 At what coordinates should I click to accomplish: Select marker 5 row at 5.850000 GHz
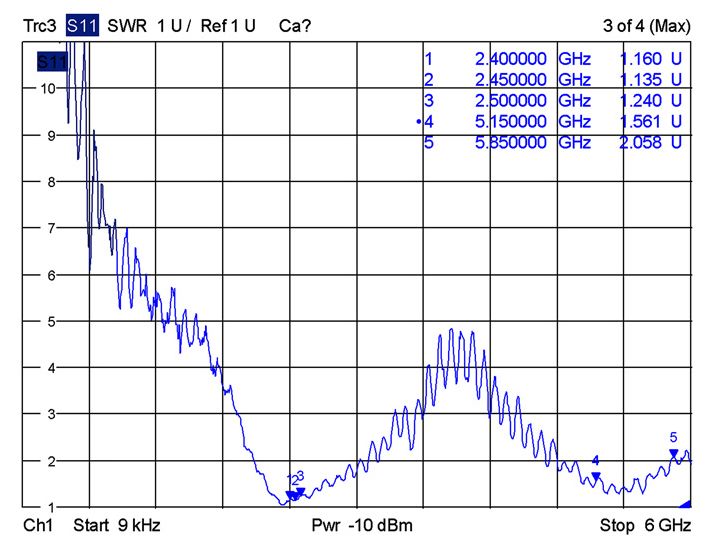[x=554, y=143]
